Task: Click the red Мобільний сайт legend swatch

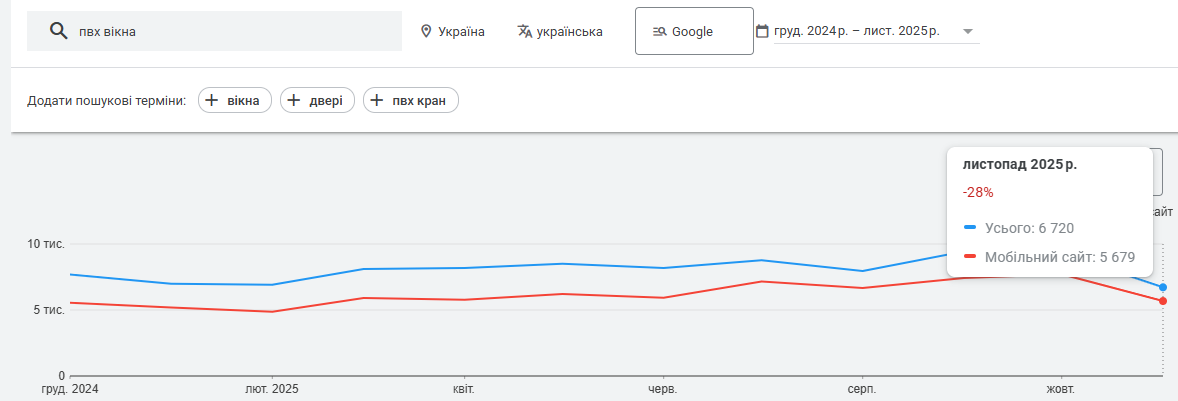Action: pyautogui.click(x=970, y=257)
